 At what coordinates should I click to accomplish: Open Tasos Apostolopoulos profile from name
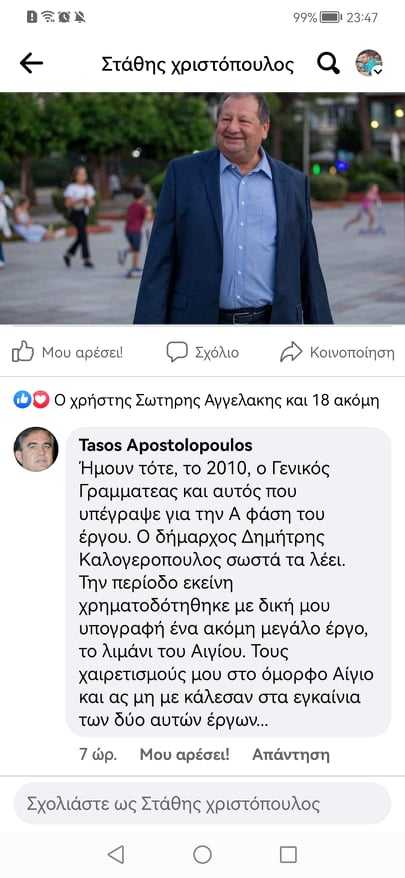(165, 445)
